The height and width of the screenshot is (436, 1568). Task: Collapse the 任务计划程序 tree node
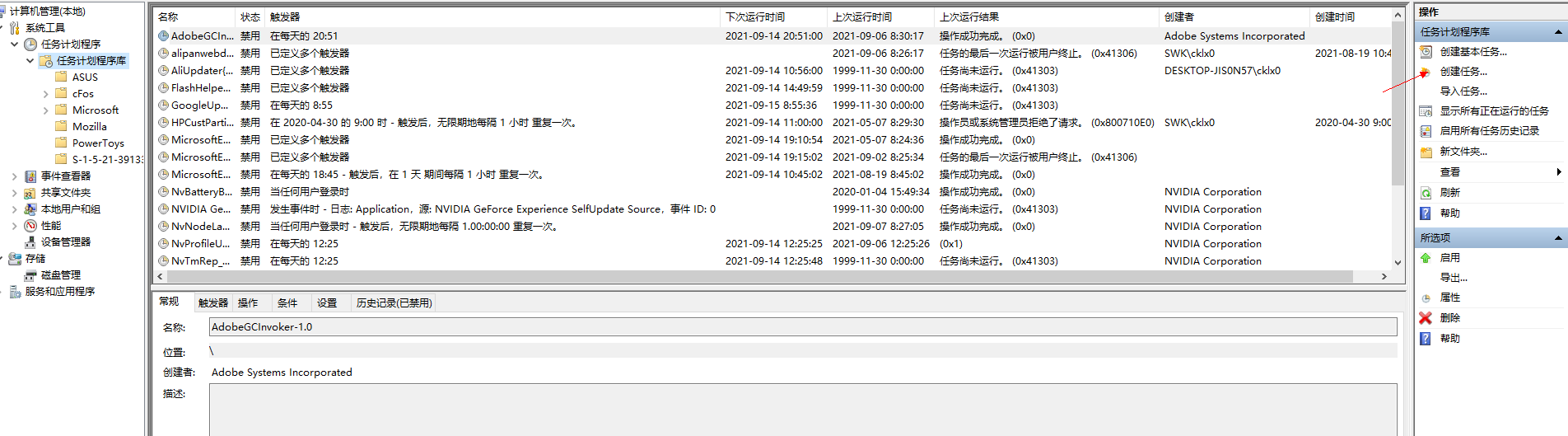(15, 45)
